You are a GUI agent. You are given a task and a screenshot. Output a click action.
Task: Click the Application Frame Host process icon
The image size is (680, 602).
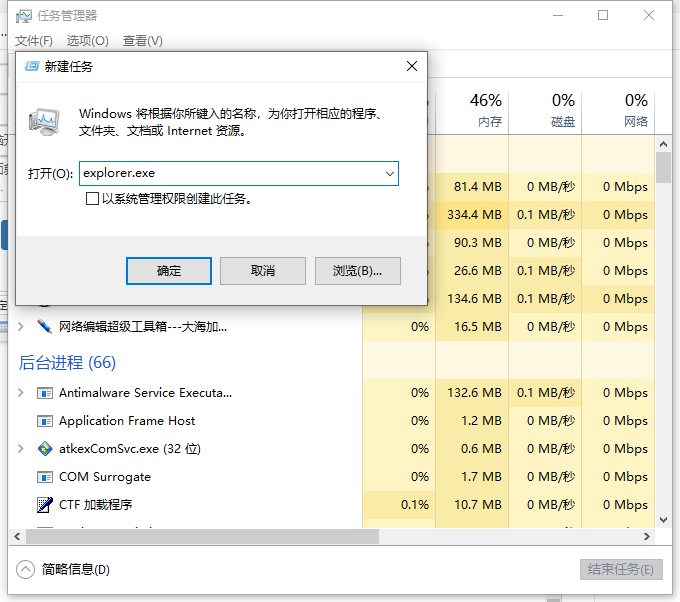[45, 421]
